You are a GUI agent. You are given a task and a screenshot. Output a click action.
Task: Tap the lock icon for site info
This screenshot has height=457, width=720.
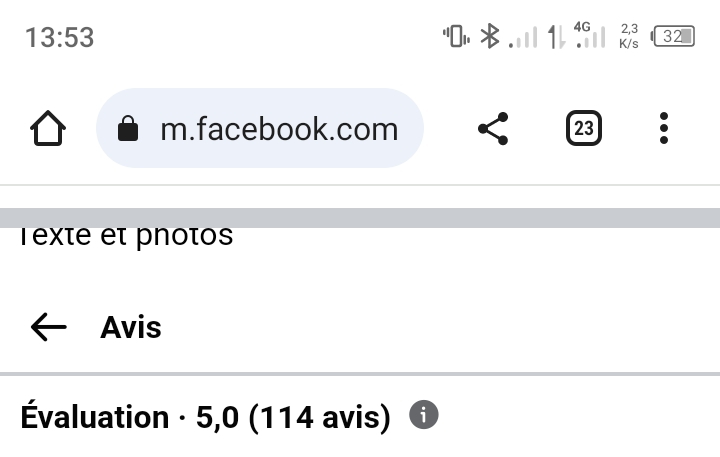coord(127,129)
